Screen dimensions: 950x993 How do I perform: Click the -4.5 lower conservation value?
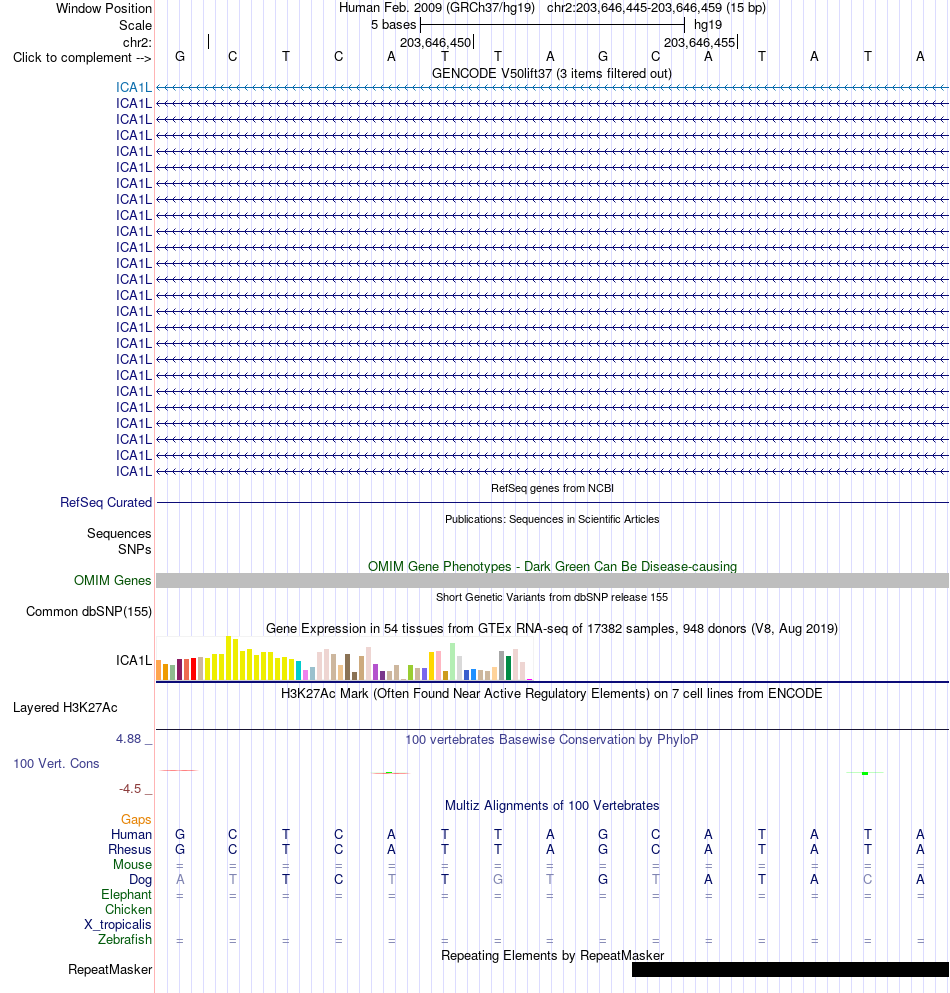point(130,789)
